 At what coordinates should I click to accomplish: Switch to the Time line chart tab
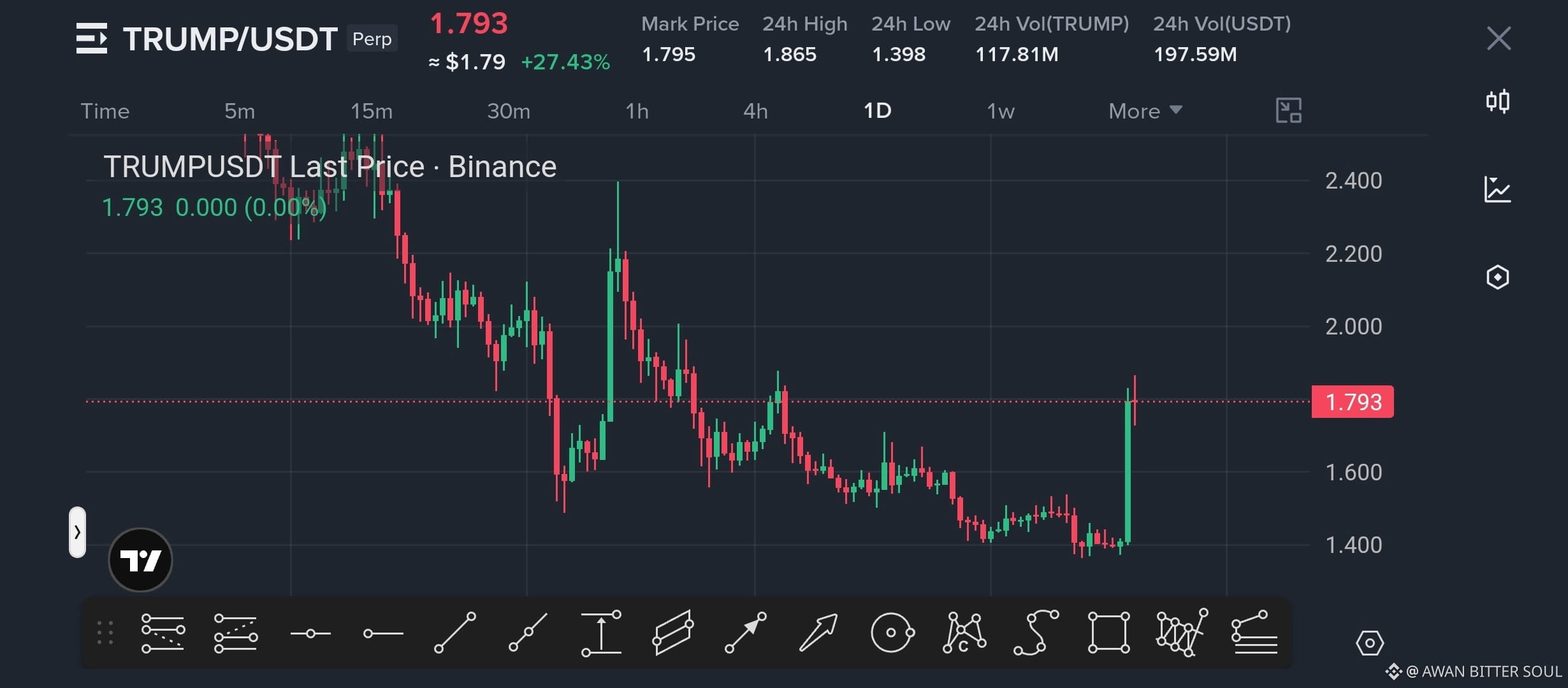pyautogui.click(x=105, y=111)
